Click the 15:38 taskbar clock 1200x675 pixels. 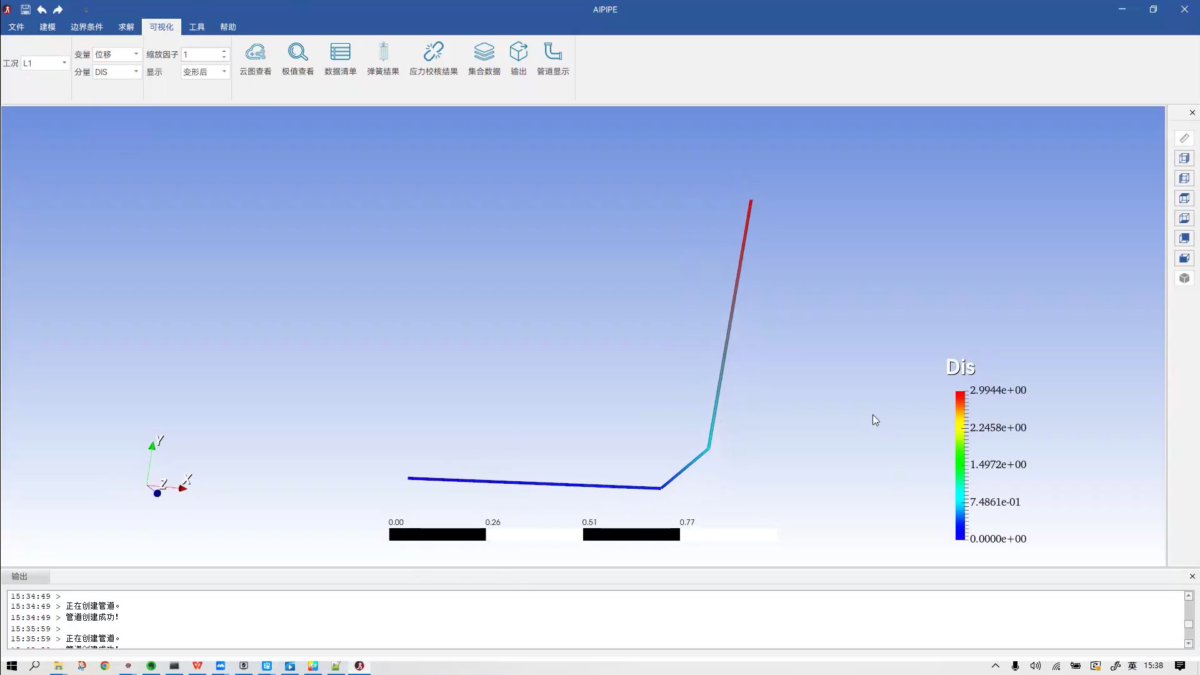click(x=1153, y=666)
